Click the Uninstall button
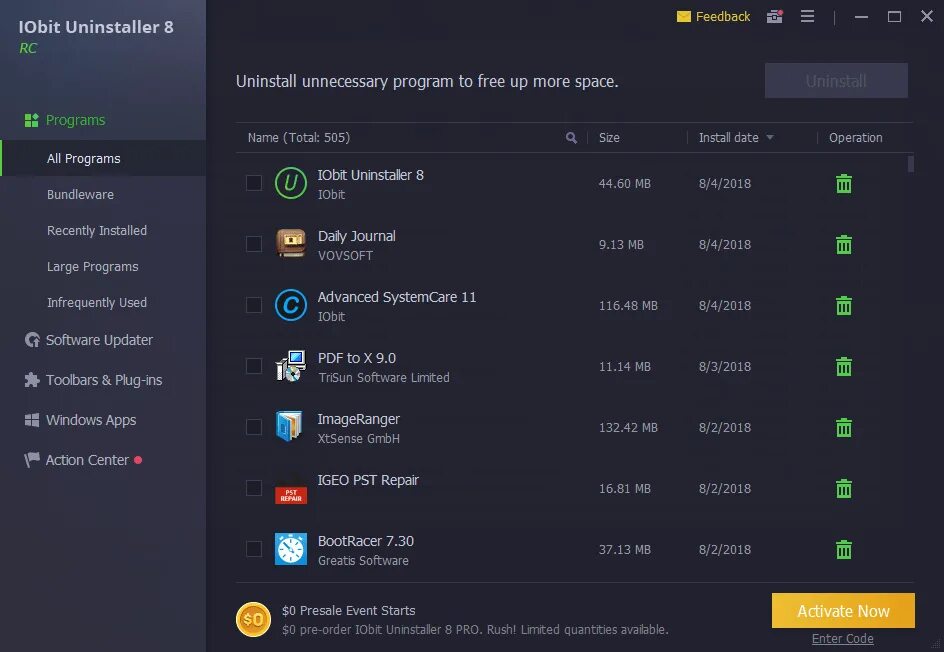The height and width of the screenshot is (652, 944). pyautogui.click(x=836, y=81)
